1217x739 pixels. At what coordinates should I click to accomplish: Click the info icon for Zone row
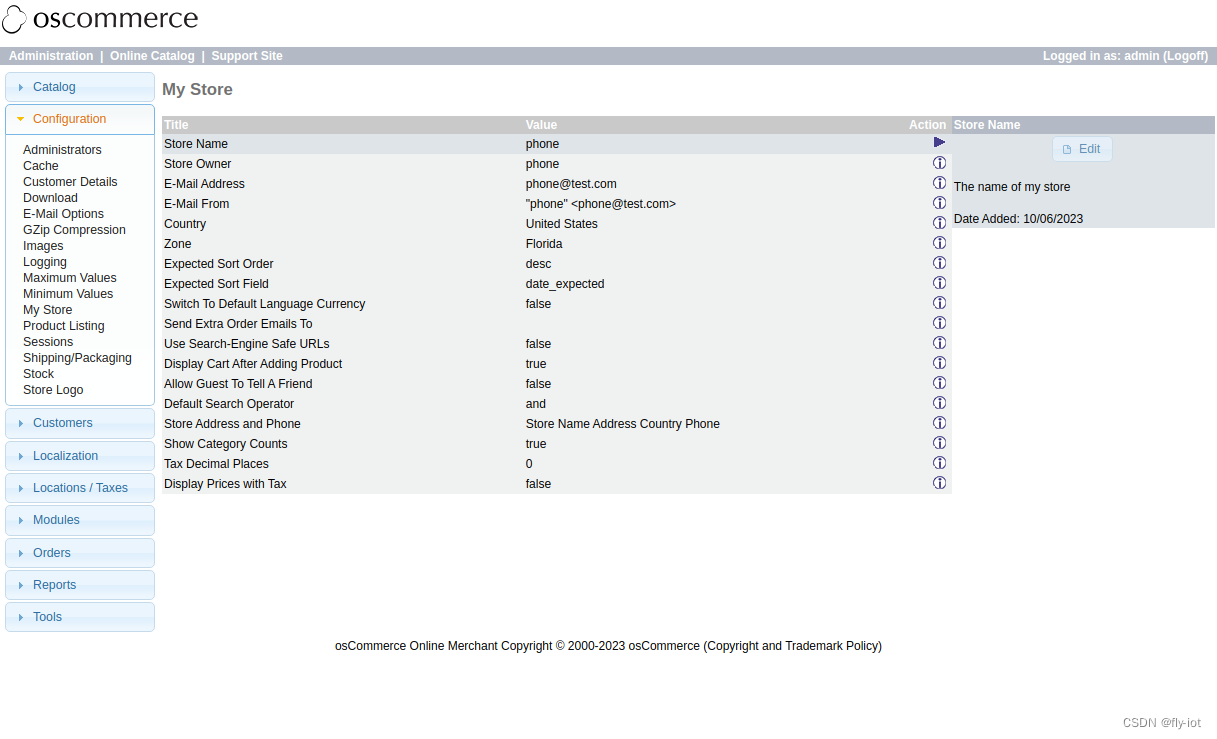[939, 243]
